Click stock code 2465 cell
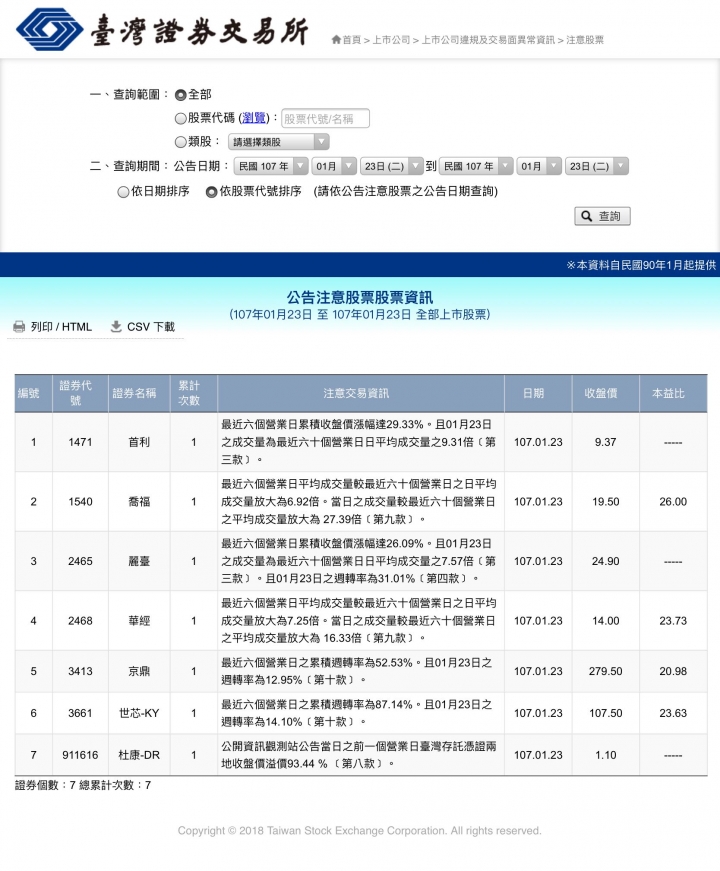720x871 pixels. click(x=81, y=561)
